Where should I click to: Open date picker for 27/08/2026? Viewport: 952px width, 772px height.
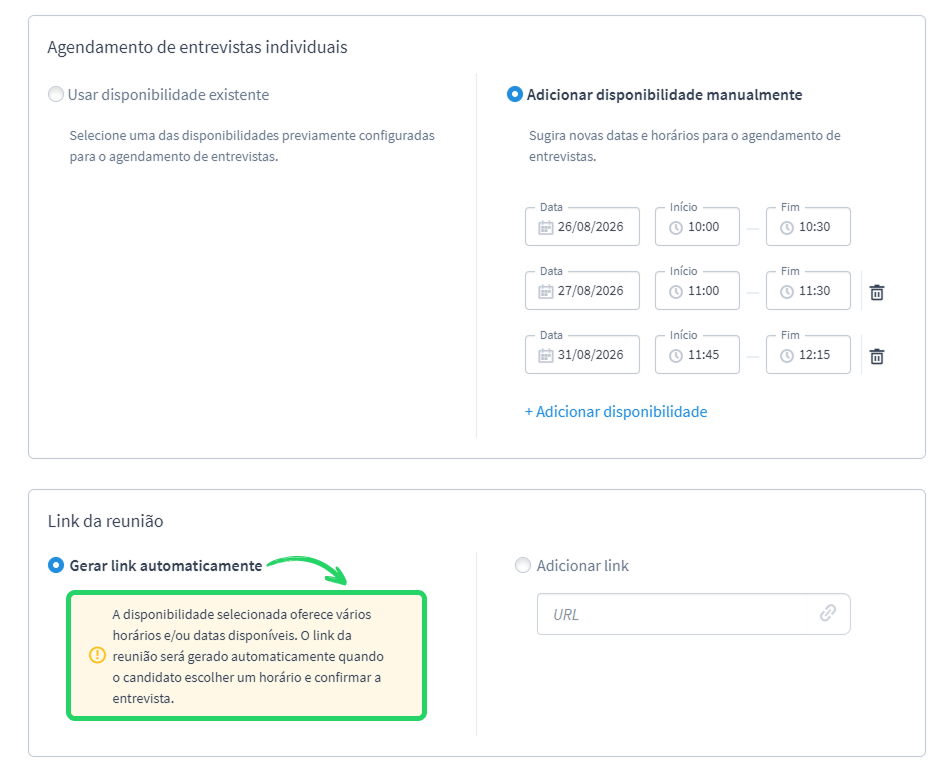[x=582, y=291]
